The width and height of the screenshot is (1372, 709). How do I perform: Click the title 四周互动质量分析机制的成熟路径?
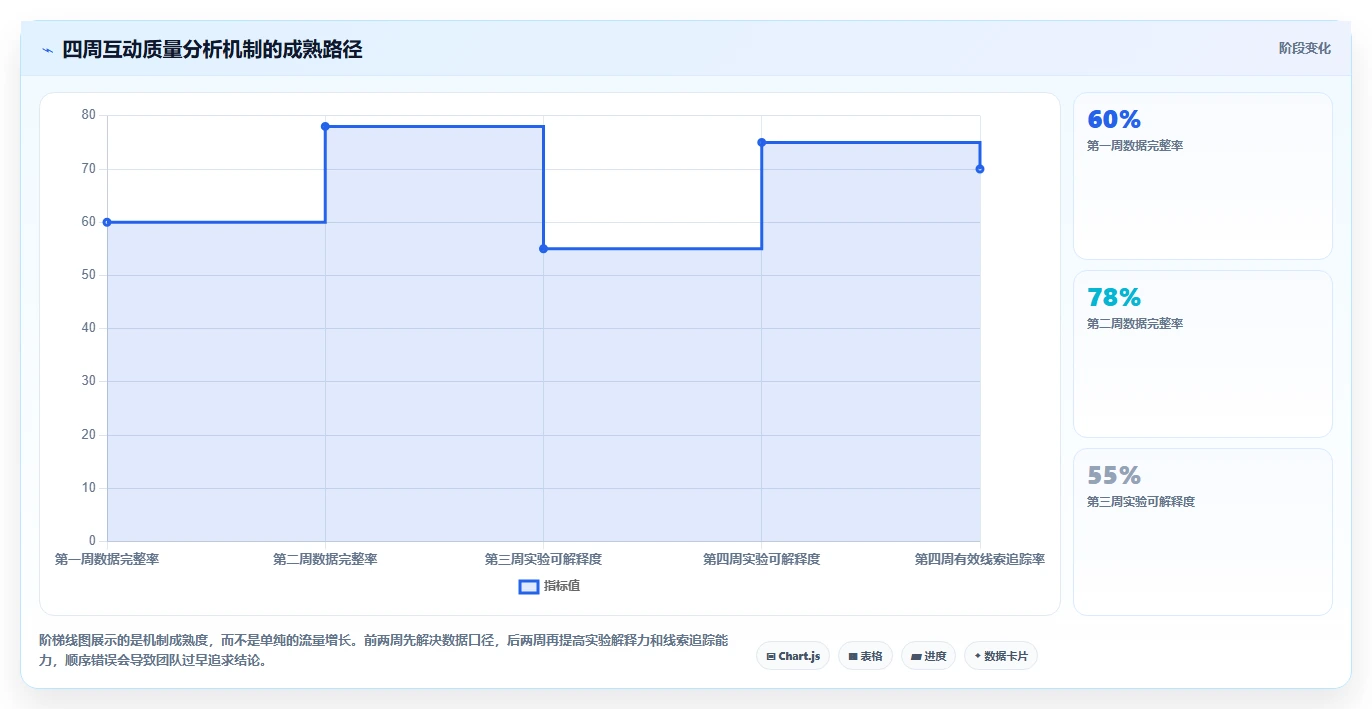pyautogui.click(x=212, y=49)
